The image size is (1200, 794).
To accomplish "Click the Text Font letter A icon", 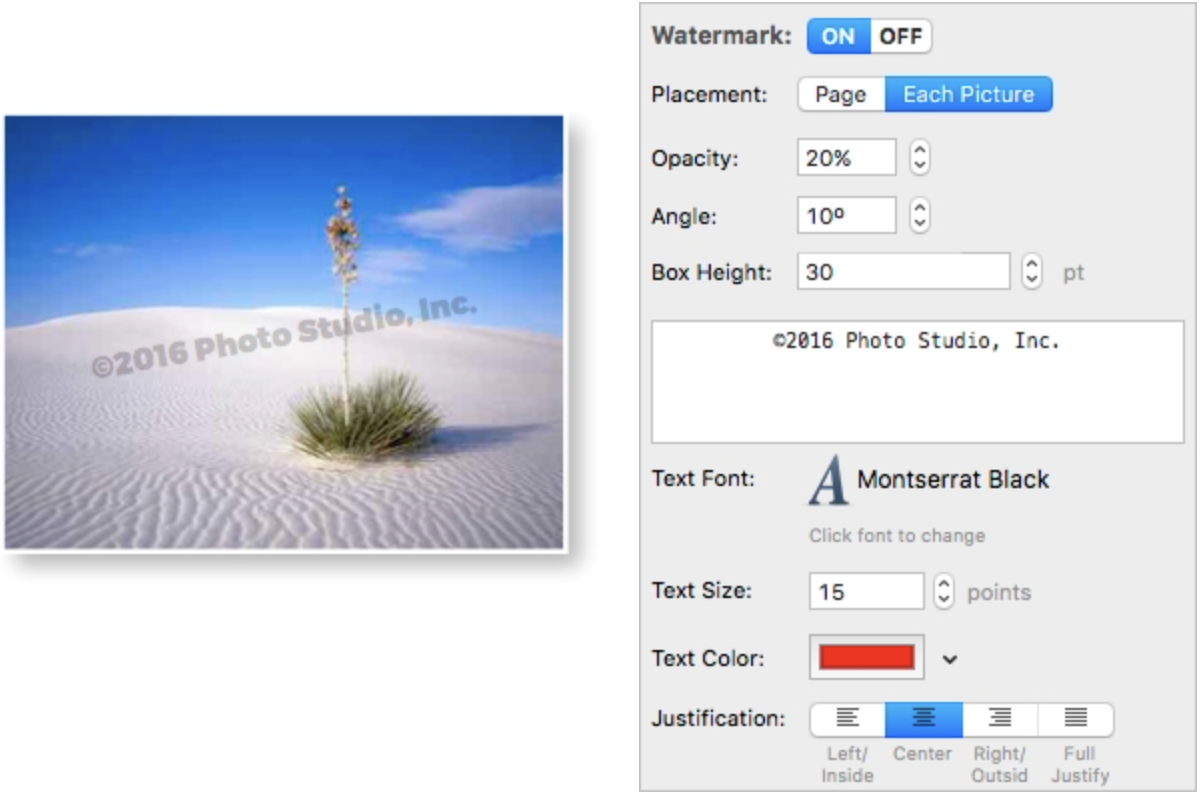I will pyautogui.click(x=828, y=480).
